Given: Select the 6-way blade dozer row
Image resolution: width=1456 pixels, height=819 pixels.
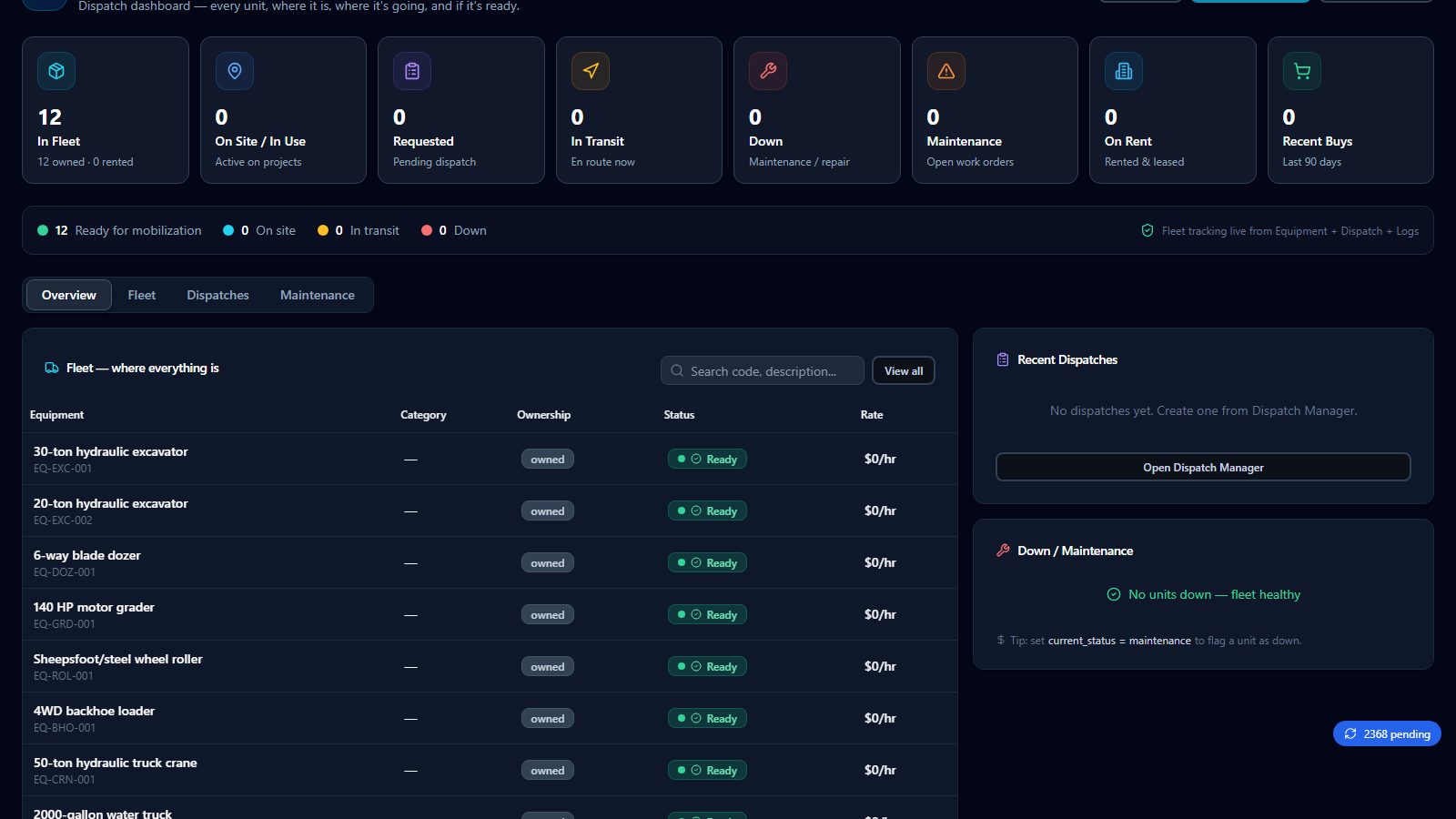Looking at the screenshot, I should point(490,562).
